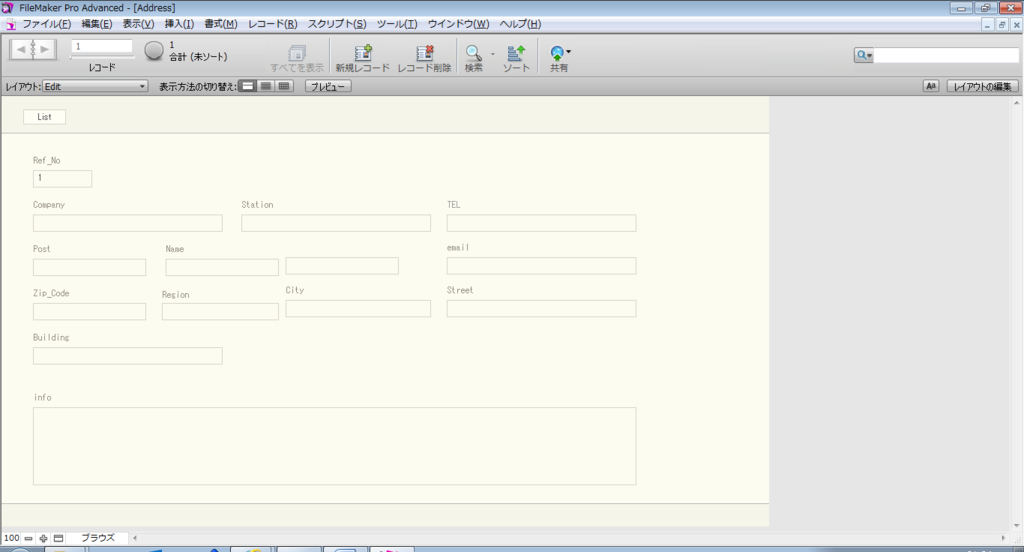Zoom in with the plus icon in status bar
Screen dimensions: 1024x552
click(43, 538)
